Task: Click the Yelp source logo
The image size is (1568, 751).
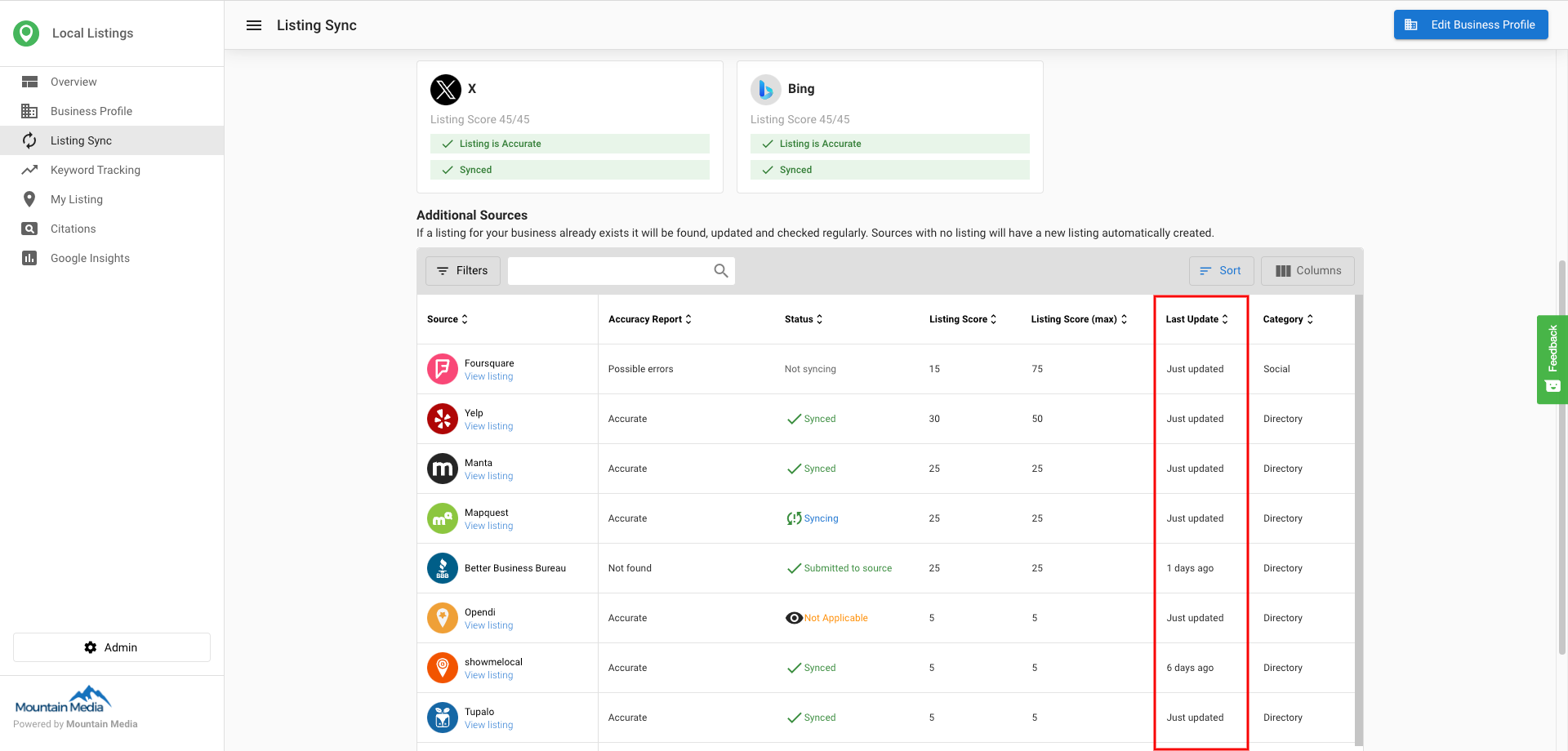Action: 442,419
